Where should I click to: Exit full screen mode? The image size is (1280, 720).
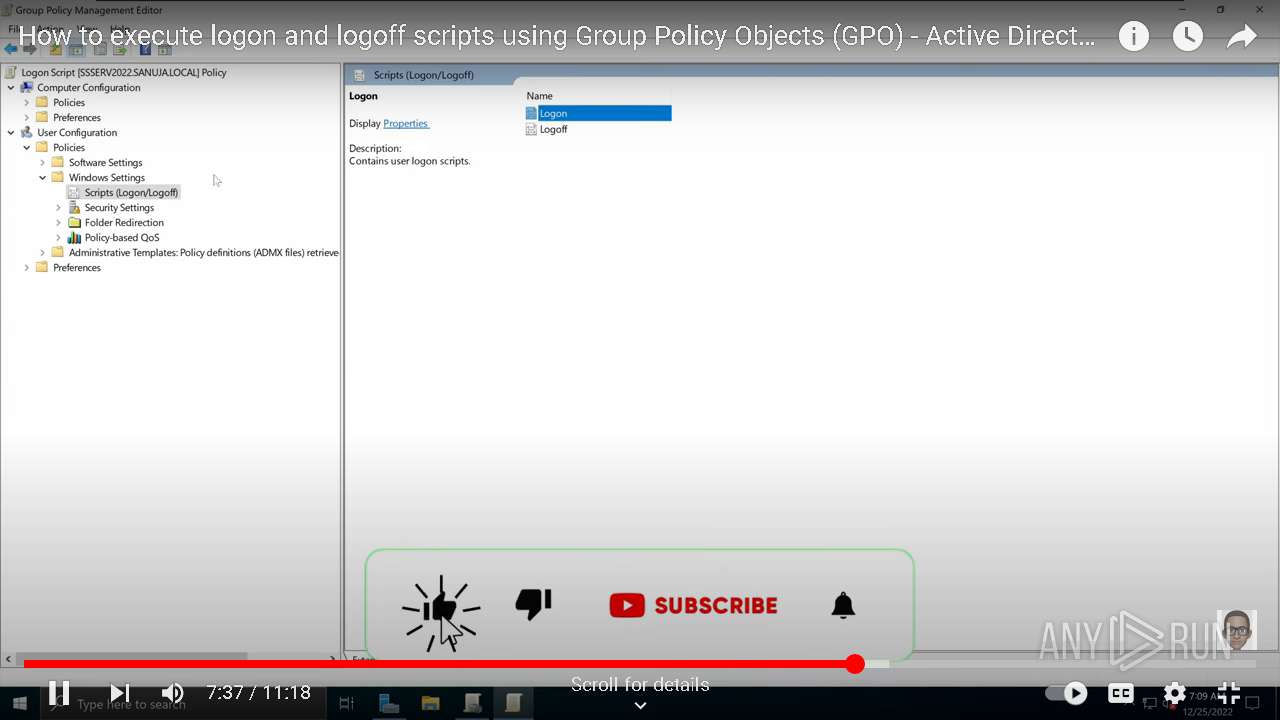click(1229, 692)
